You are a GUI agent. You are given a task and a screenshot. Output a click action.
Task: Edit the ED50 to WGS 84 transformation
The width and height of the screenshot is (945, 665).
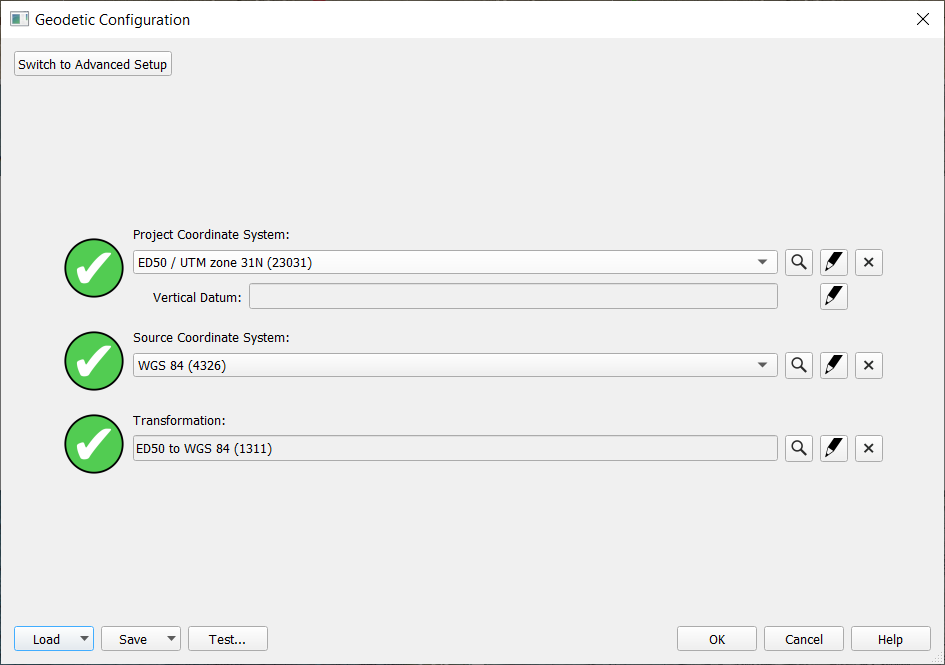(x=833, y=448)
